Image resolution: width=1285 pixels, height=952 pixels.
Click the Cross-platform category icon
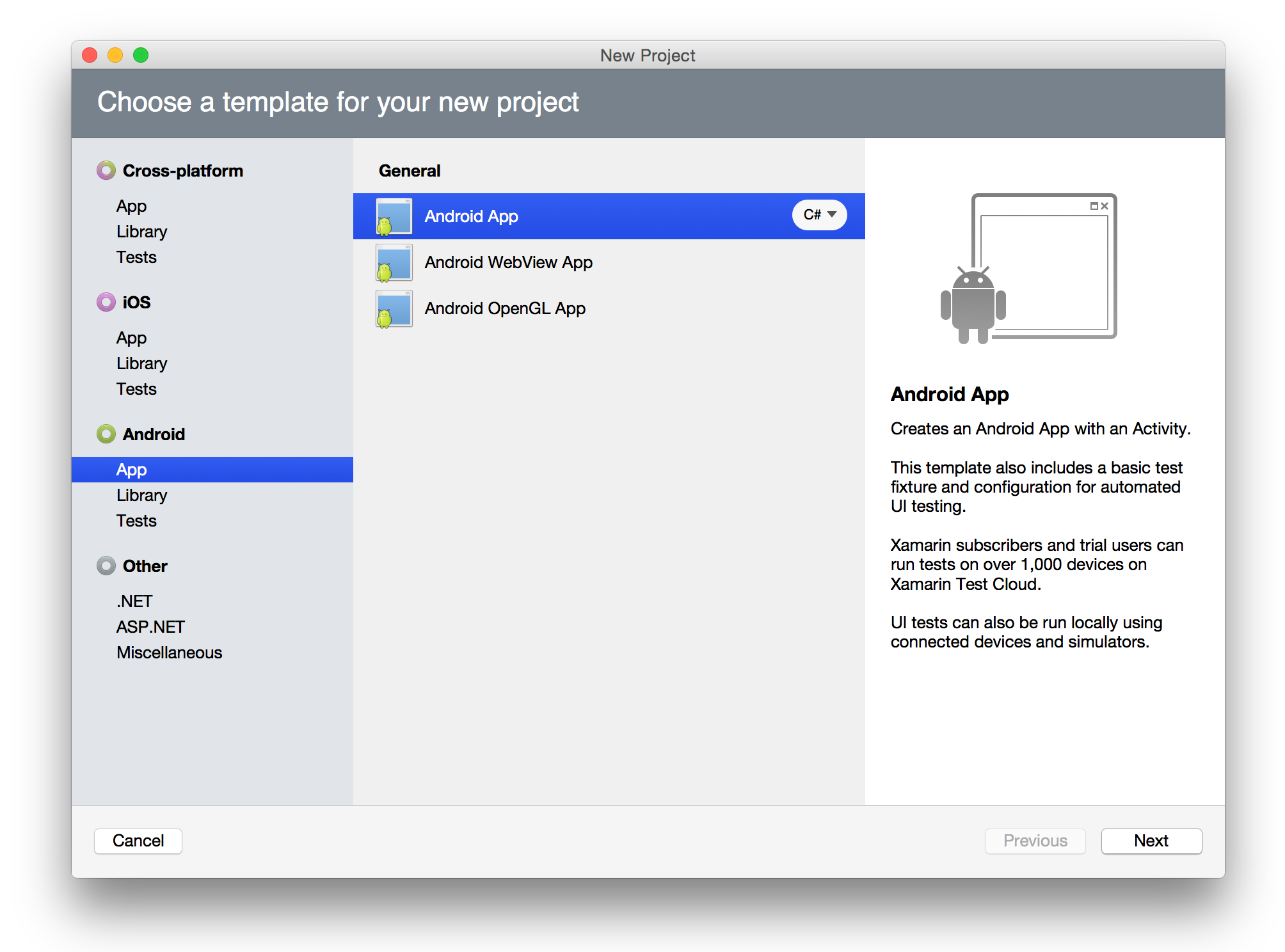click(x=106, y=171)
